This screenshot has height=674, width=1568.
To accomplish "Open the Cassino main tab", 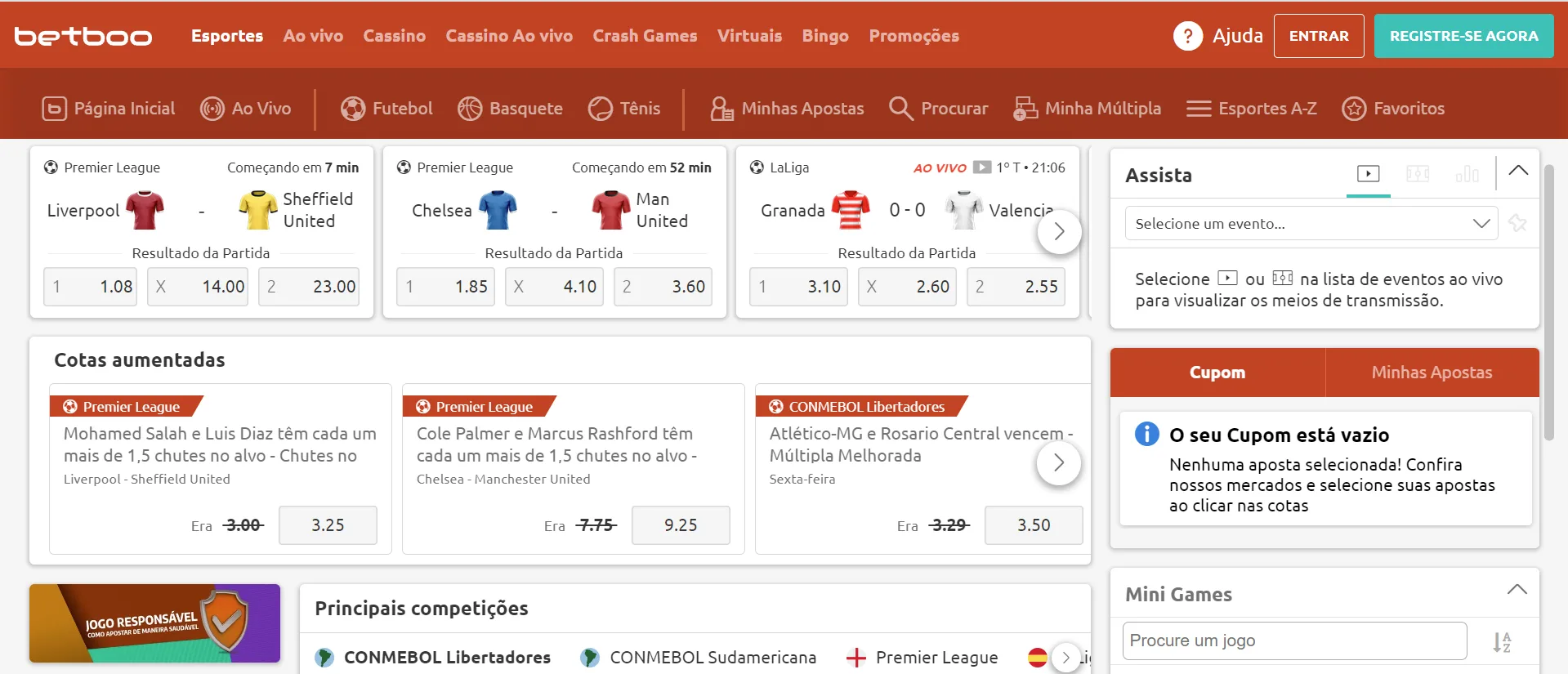I will [x=395, y=36].
